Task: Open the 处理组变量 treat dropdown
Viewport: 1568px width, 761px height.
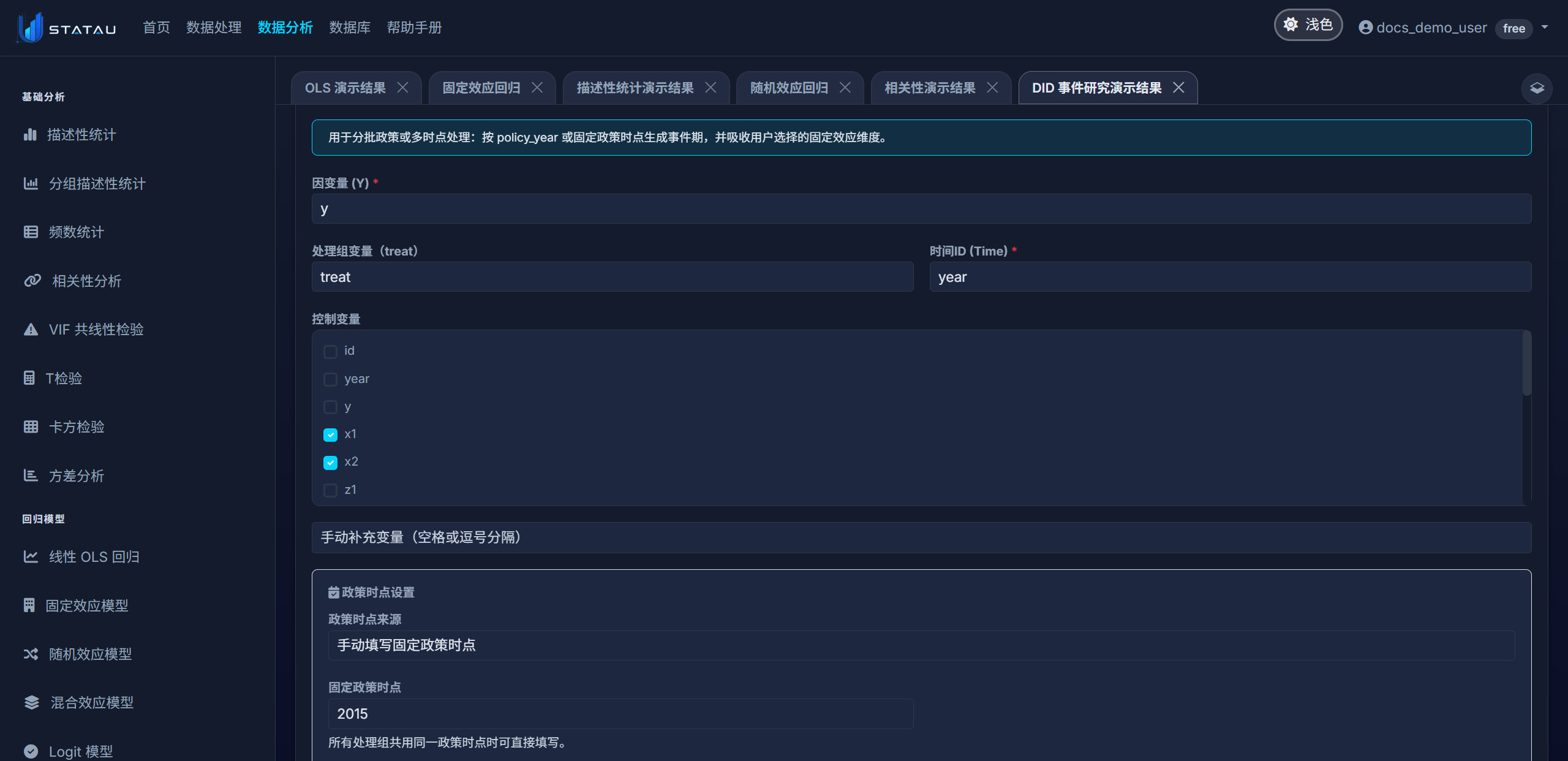Action: pyautogui.click(x=612, y=277)
